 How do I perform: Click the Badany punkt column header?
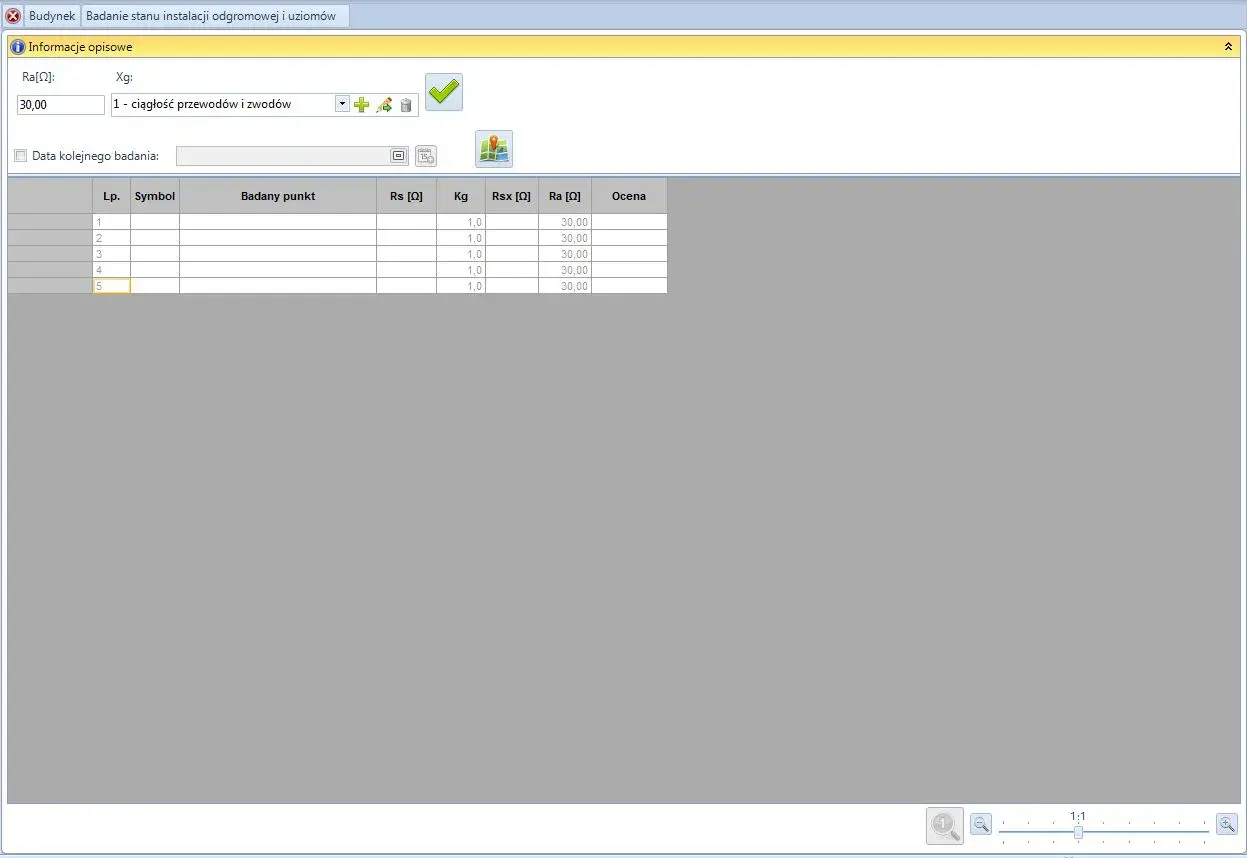(x=278, y=196)
